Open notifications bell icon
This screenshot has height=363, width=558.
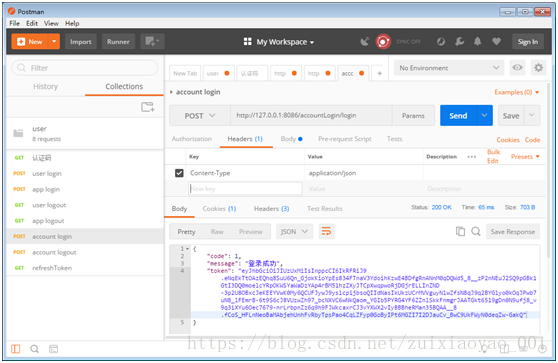click(x=478, y=42)
